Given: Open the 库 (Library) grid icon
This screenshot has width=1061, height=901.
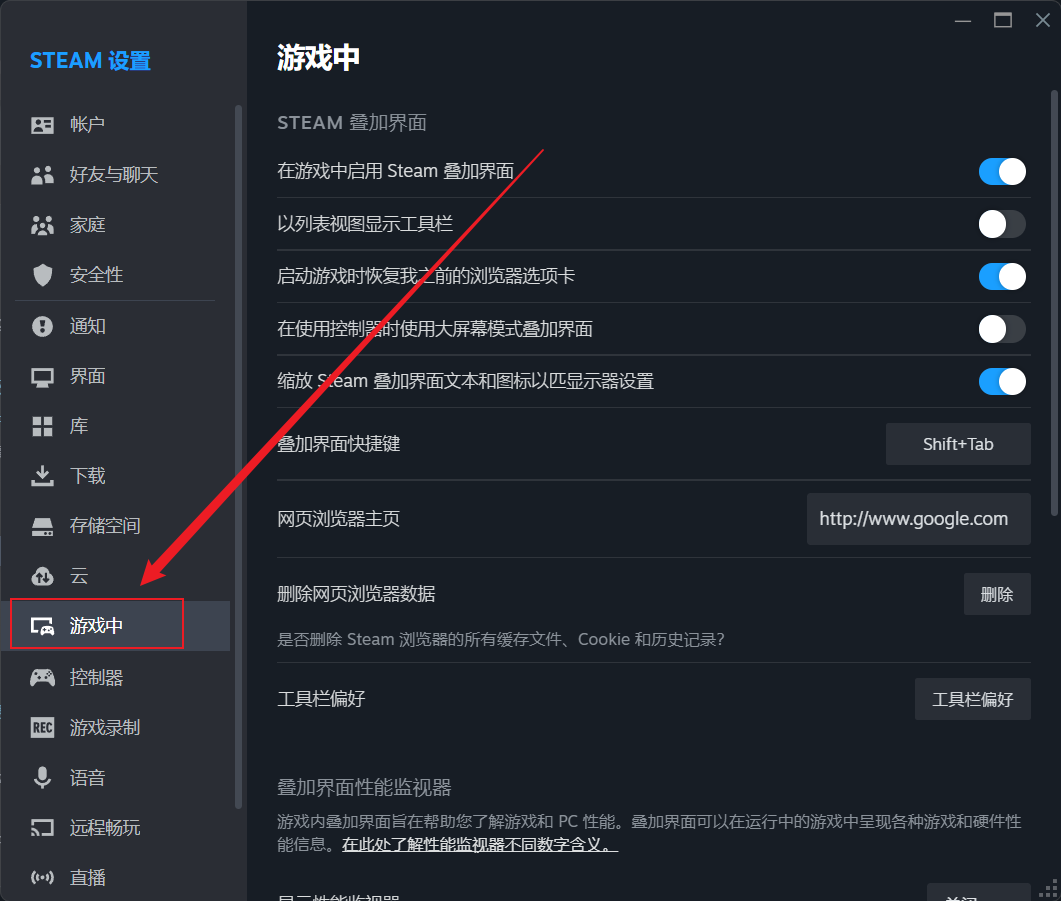Looking at the screenshot, I should pos(42,426).
